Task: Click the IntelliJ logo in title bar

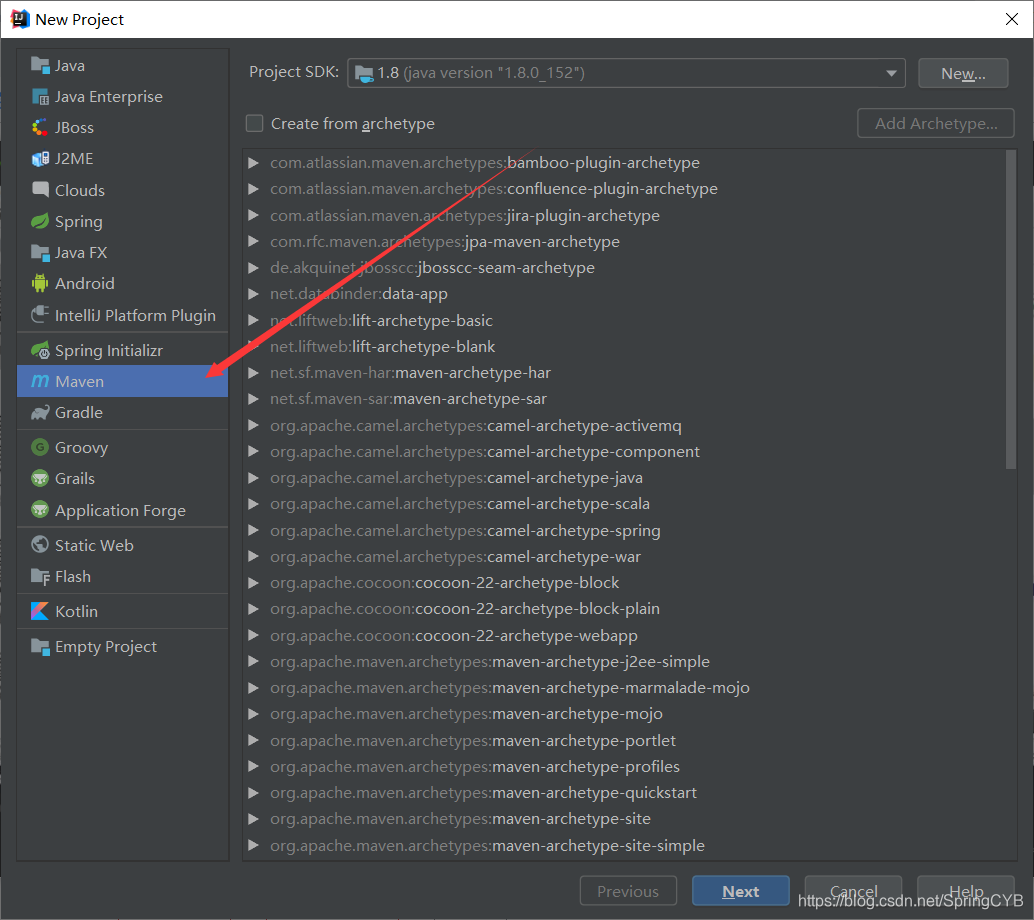Action: coord(20,19)
